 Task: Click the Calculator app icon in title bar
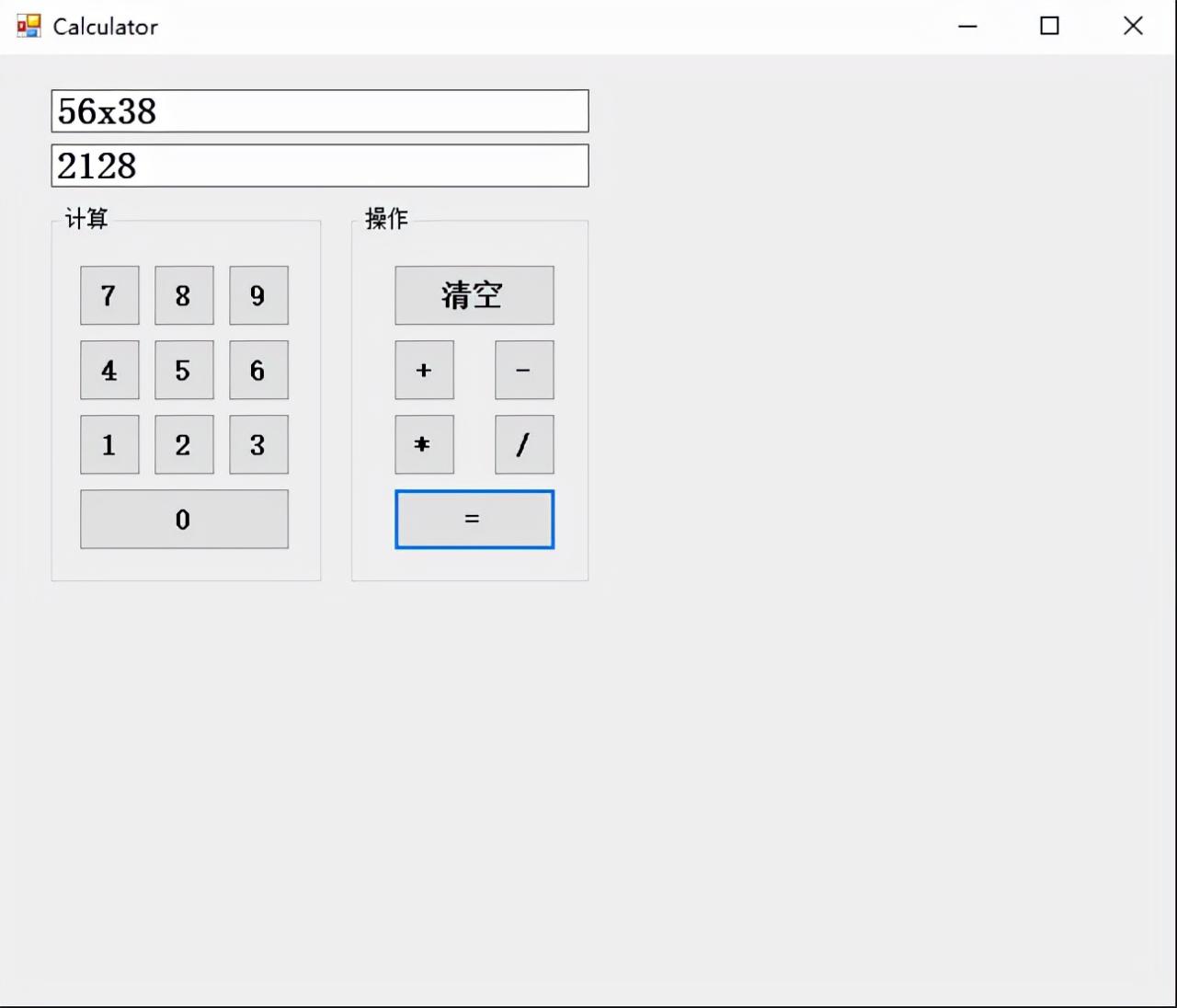pyautogui.click(x=29, y=26)
